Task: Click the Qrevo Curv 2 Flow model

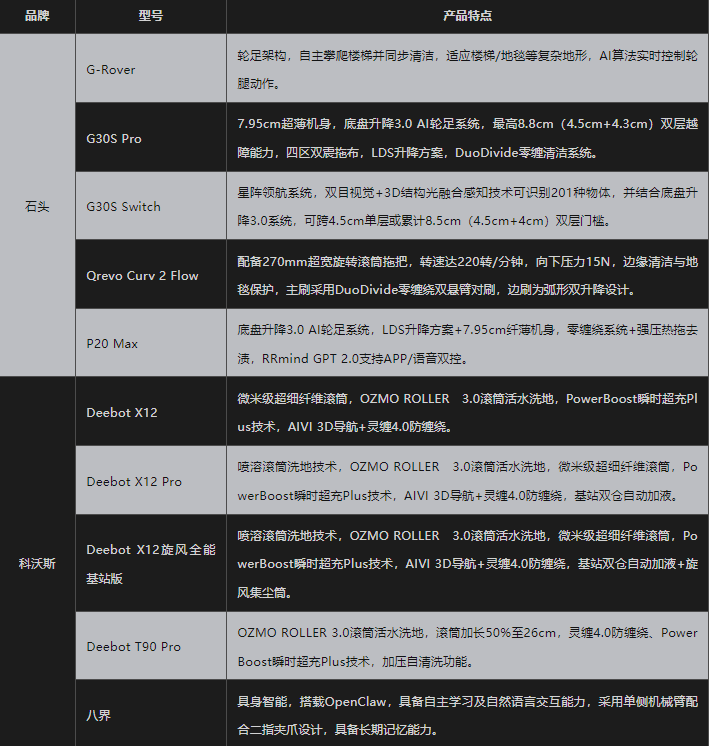Action: 142,276
